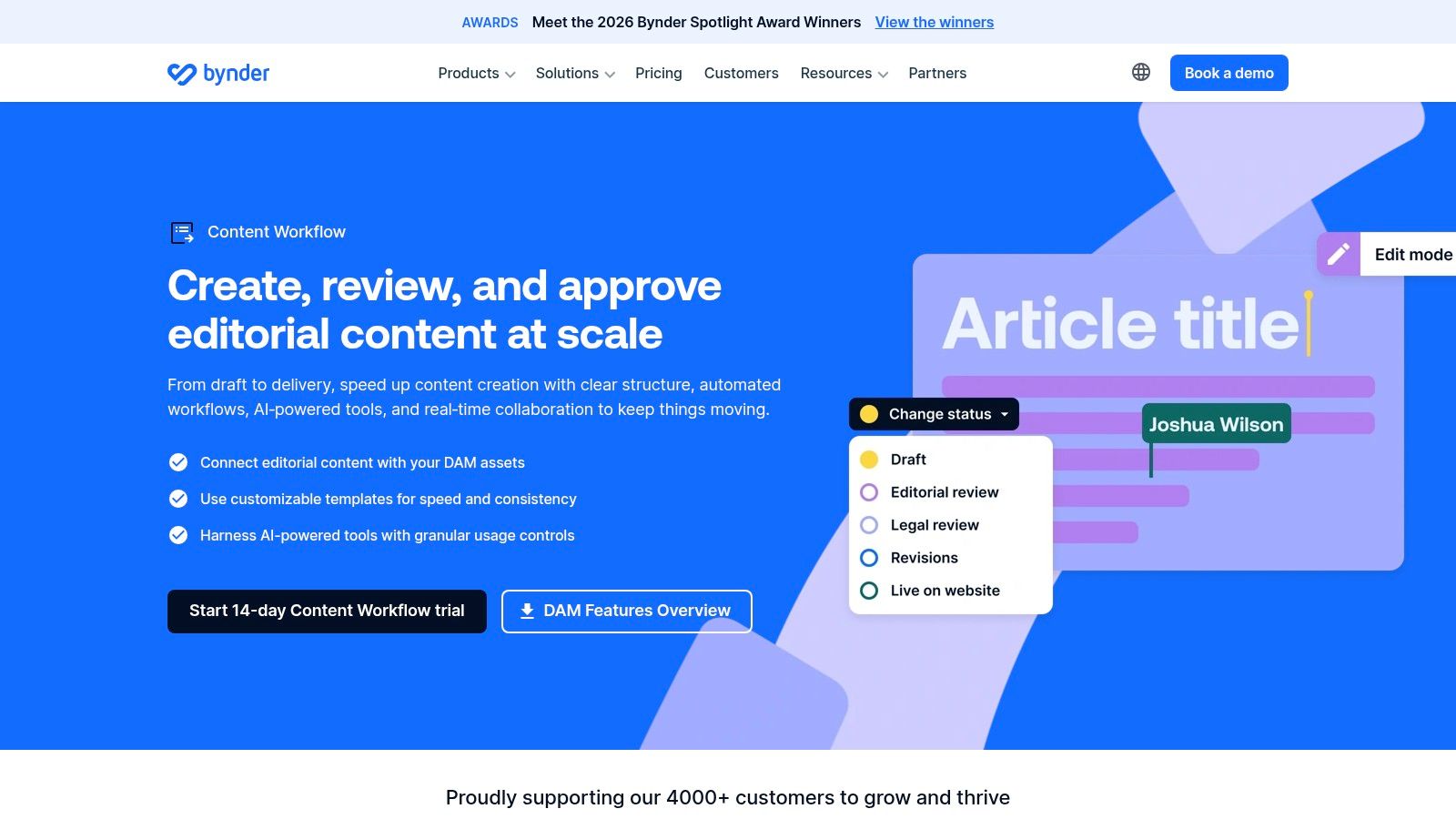Open the Pricing page

659,73
